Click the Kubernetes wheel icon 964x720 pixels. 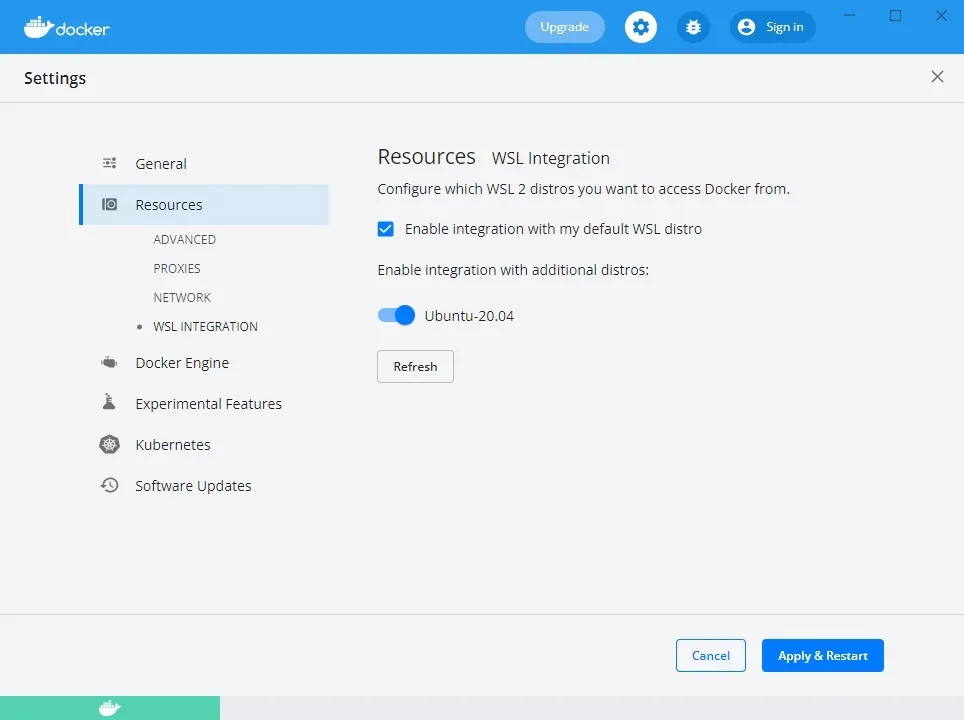(x=109, y=444)
